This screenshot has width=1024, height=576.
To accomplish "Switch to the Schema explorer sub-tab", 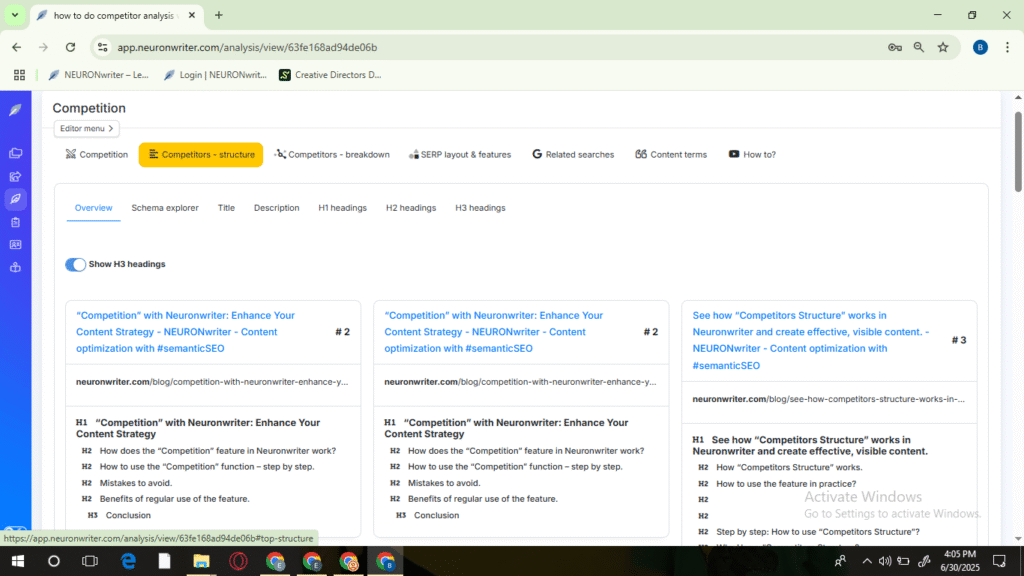I will [165, 208].
